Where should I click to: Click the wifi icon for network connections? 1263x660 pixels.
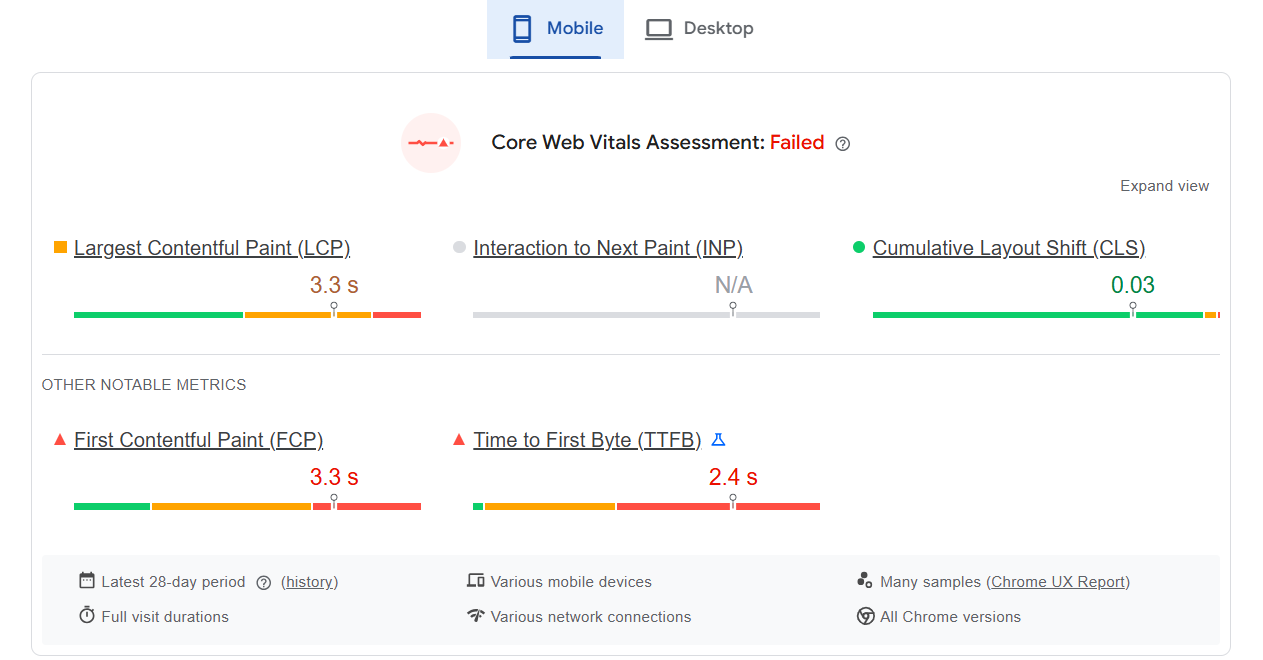476,616
